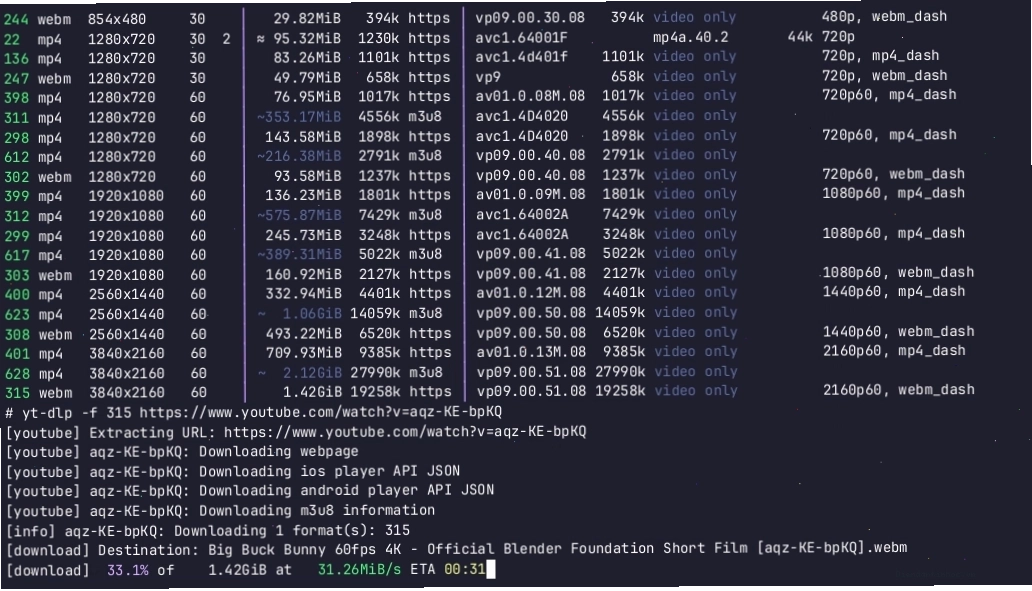
Task: Click the 33.1% download progress value
Action: click(x=128, y=570)
